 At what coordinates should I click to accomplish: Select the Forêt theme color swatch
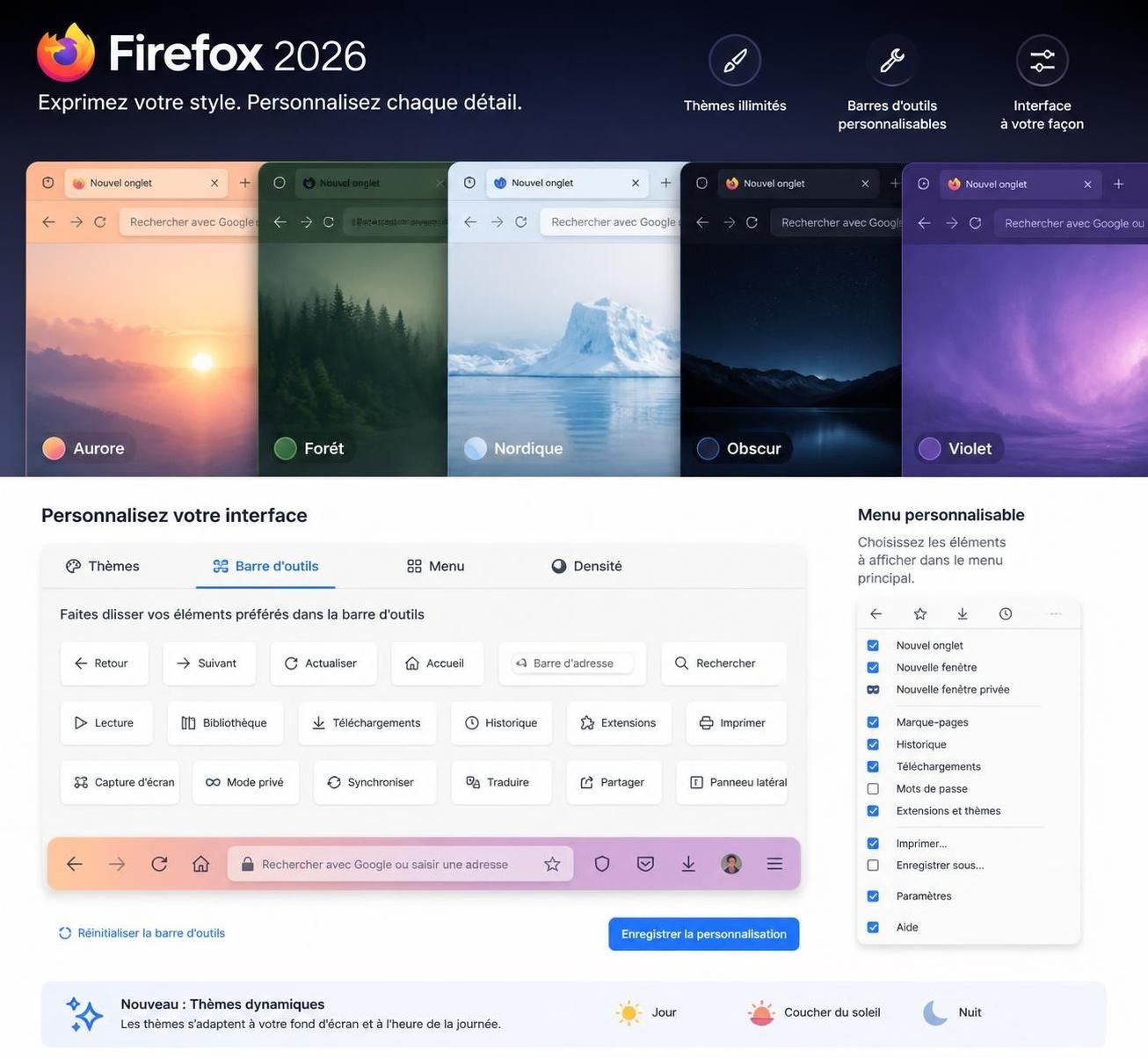point(286,448)
